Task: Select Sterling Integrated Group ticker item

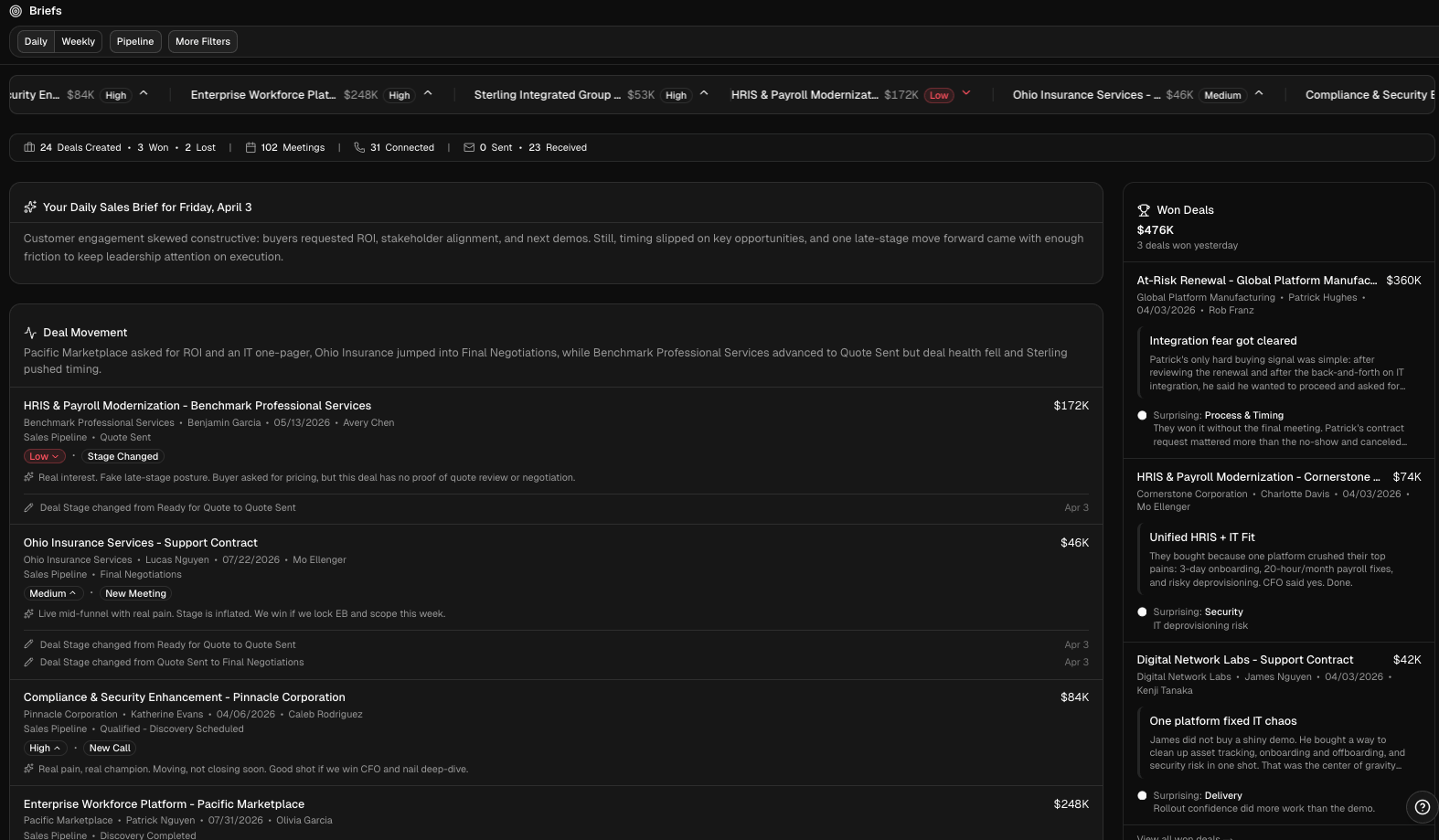Action: (x=547, y=95)
